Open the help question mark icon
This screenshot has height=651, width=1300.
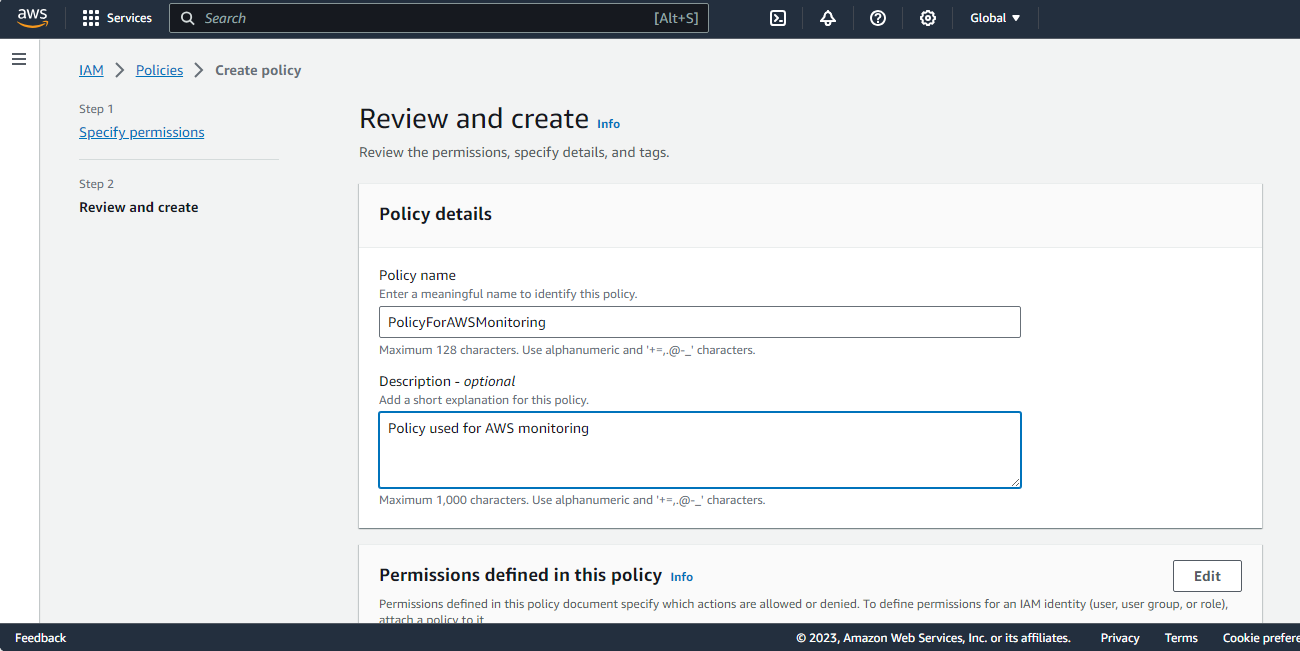coord(878,18)
